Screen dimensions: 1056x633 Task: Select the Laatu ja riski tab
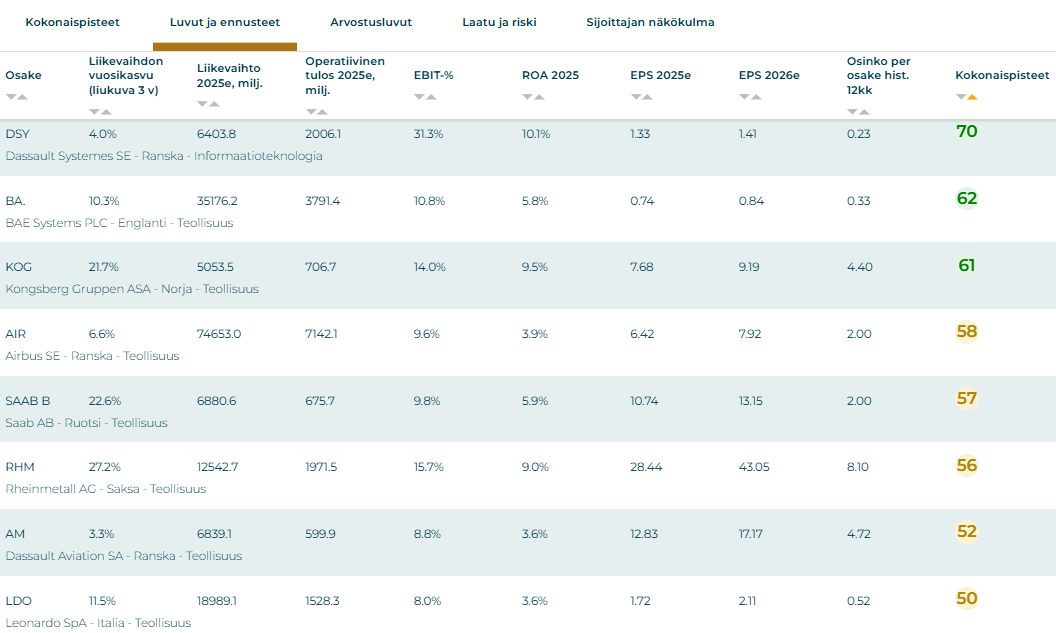tap(499, 22)
